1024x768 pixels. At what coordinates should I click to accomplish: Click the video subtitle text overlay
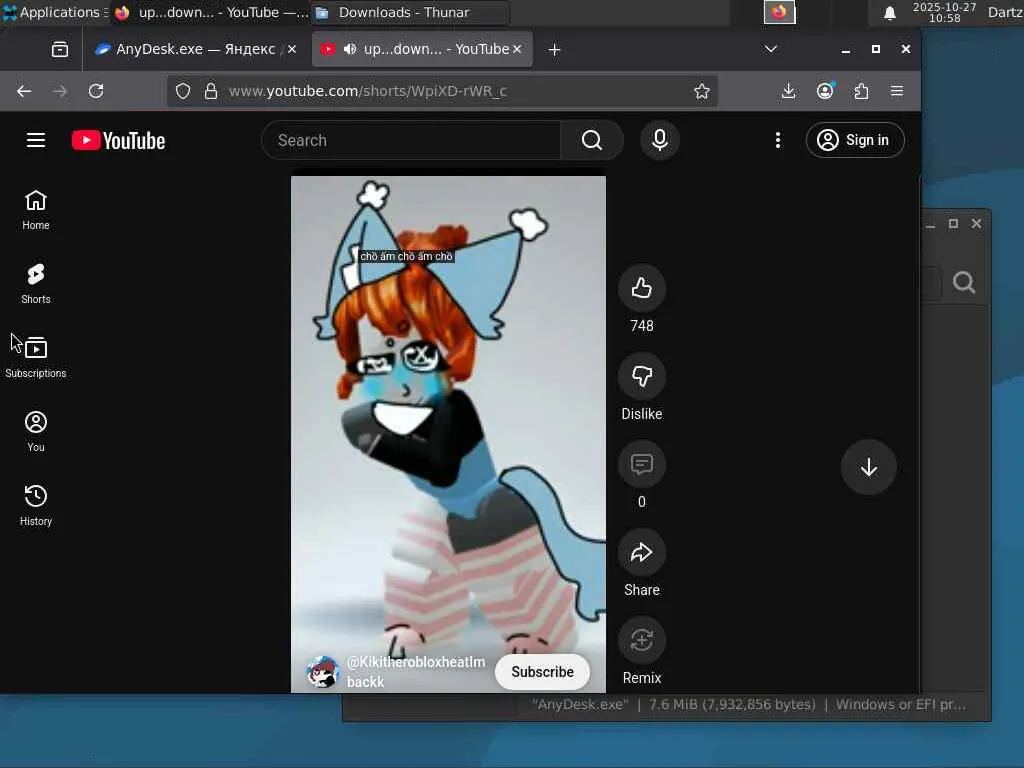(406, 257)
